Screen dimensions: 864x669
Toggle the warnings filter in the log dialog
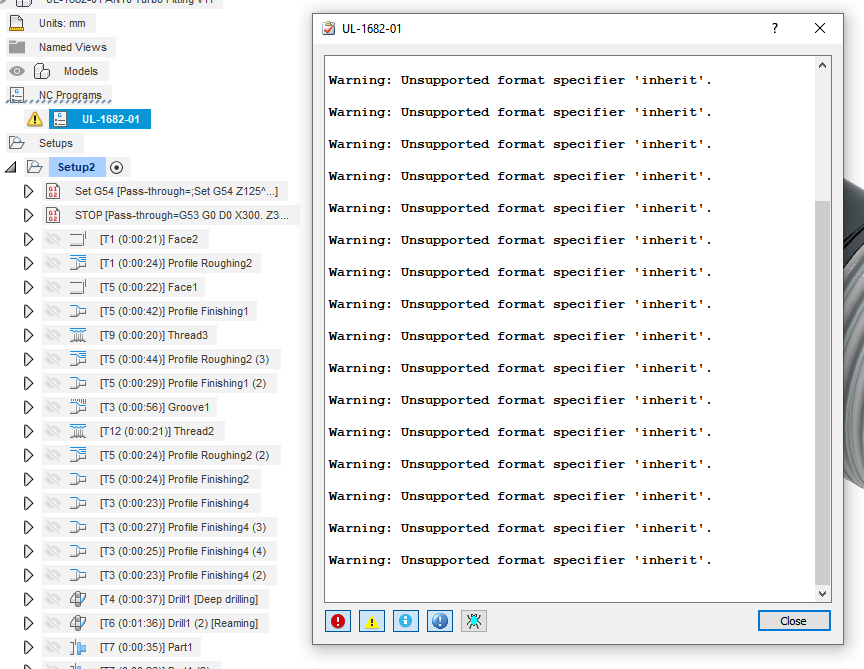point(372,621)
